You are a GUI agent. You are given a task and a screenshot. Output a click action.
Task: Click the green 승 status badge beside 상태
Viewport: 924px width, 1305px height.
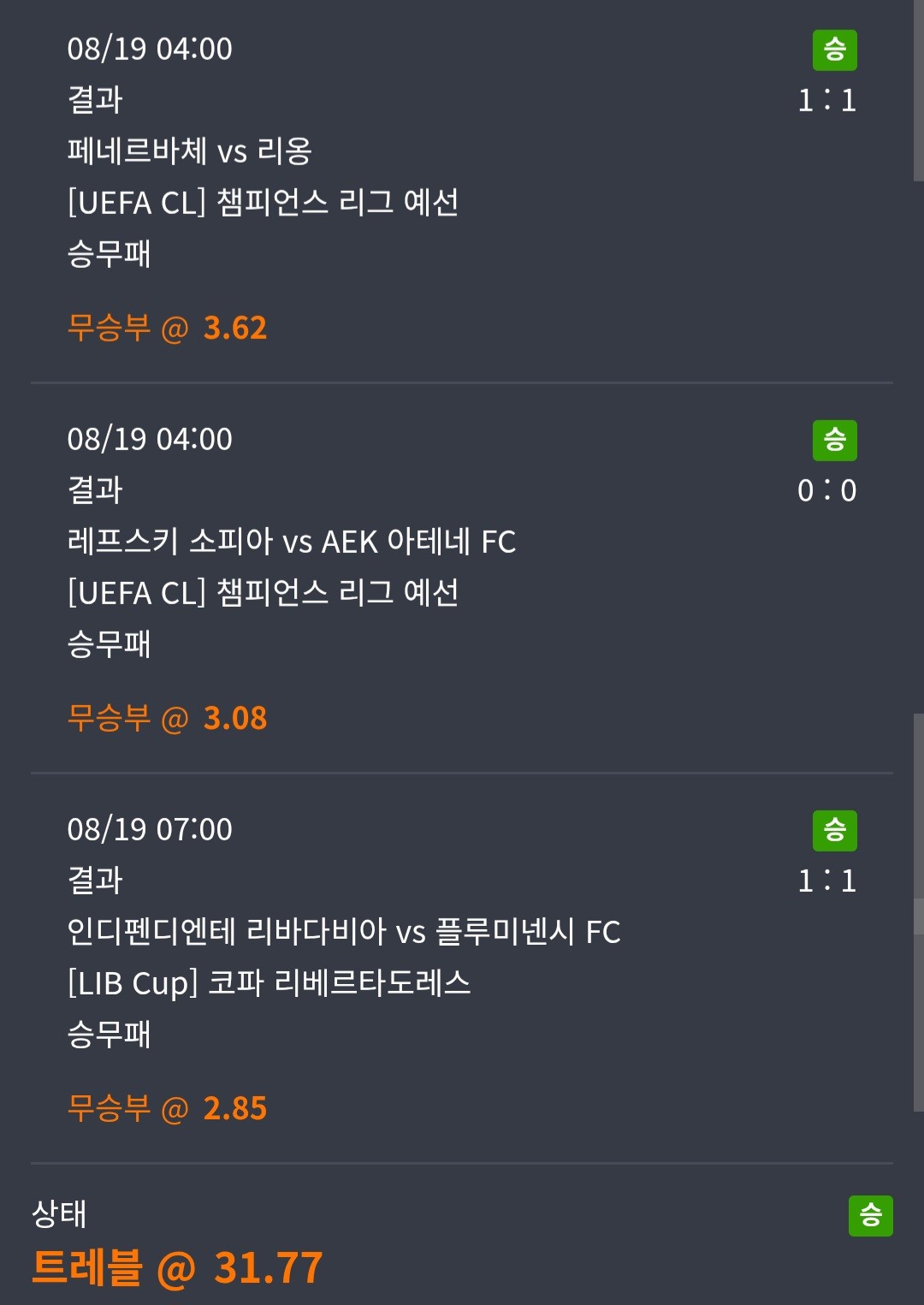(x=870, y=1215)
